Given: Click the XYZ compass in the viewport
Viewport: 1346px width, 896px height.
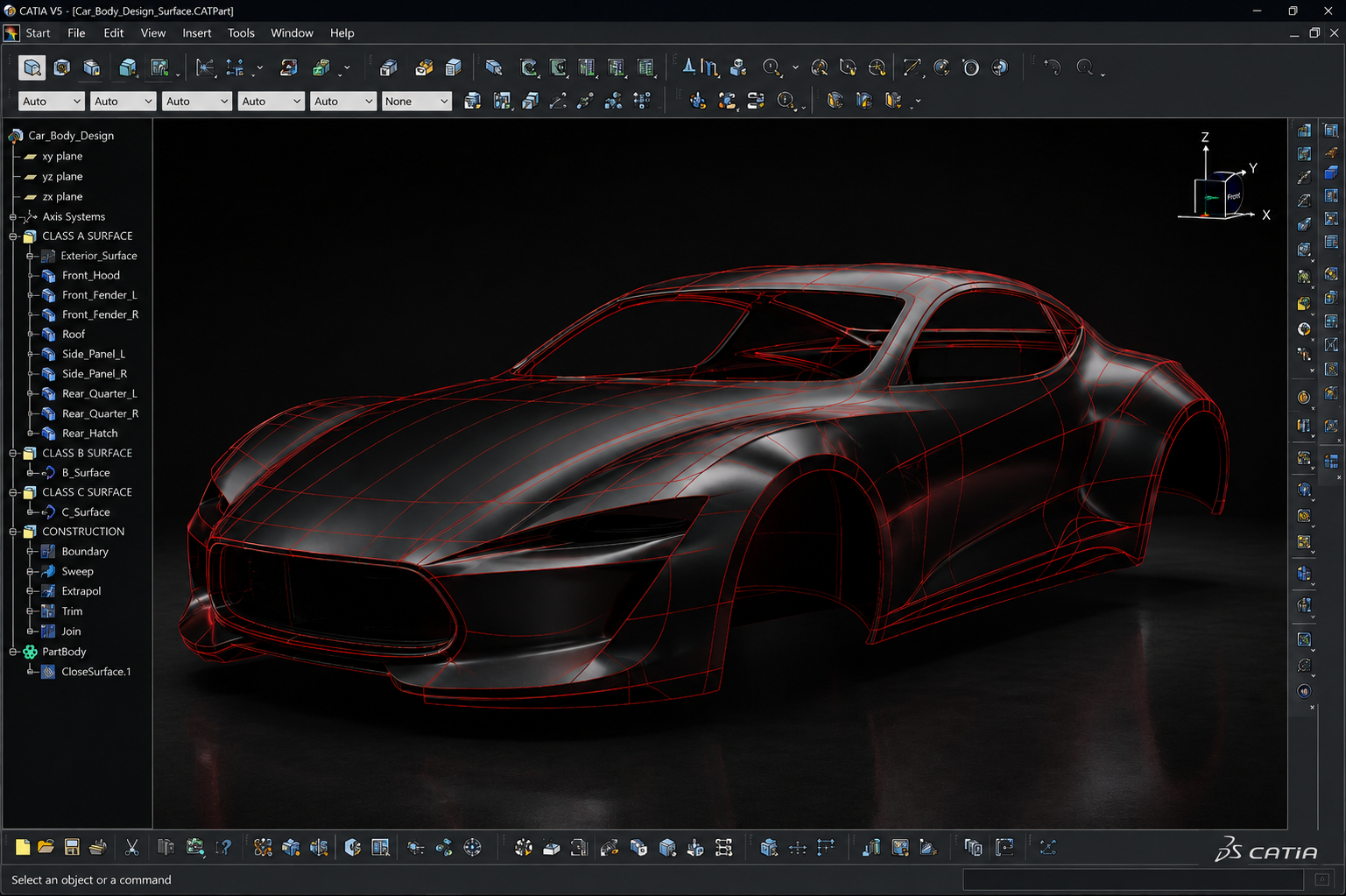Looking at the screenshot, I should [x=1224, y=178].
